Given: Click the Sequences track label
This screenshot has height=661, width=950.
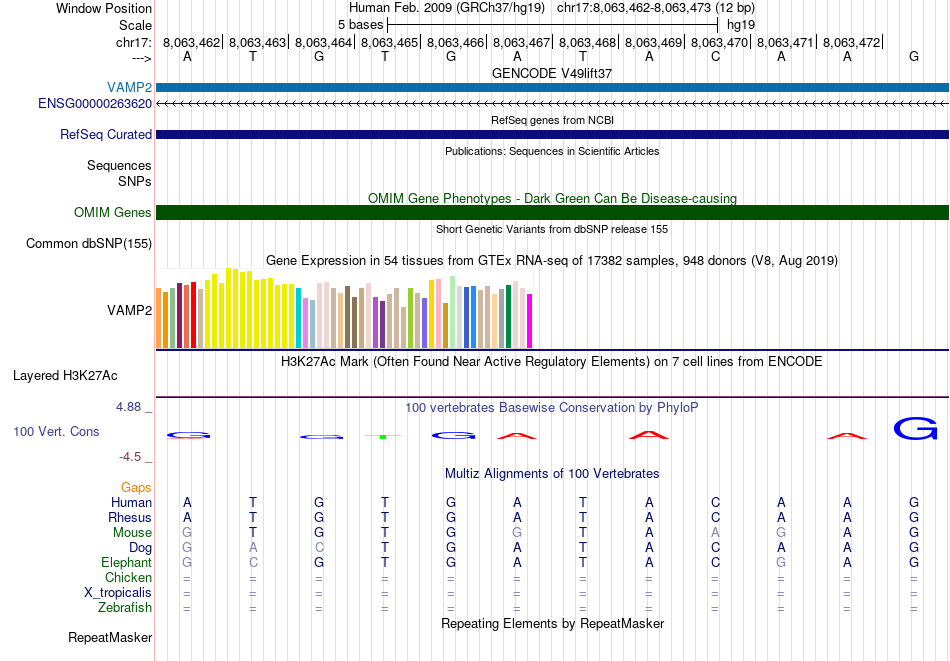Looking at the screenshot, I should click(119, 165).
